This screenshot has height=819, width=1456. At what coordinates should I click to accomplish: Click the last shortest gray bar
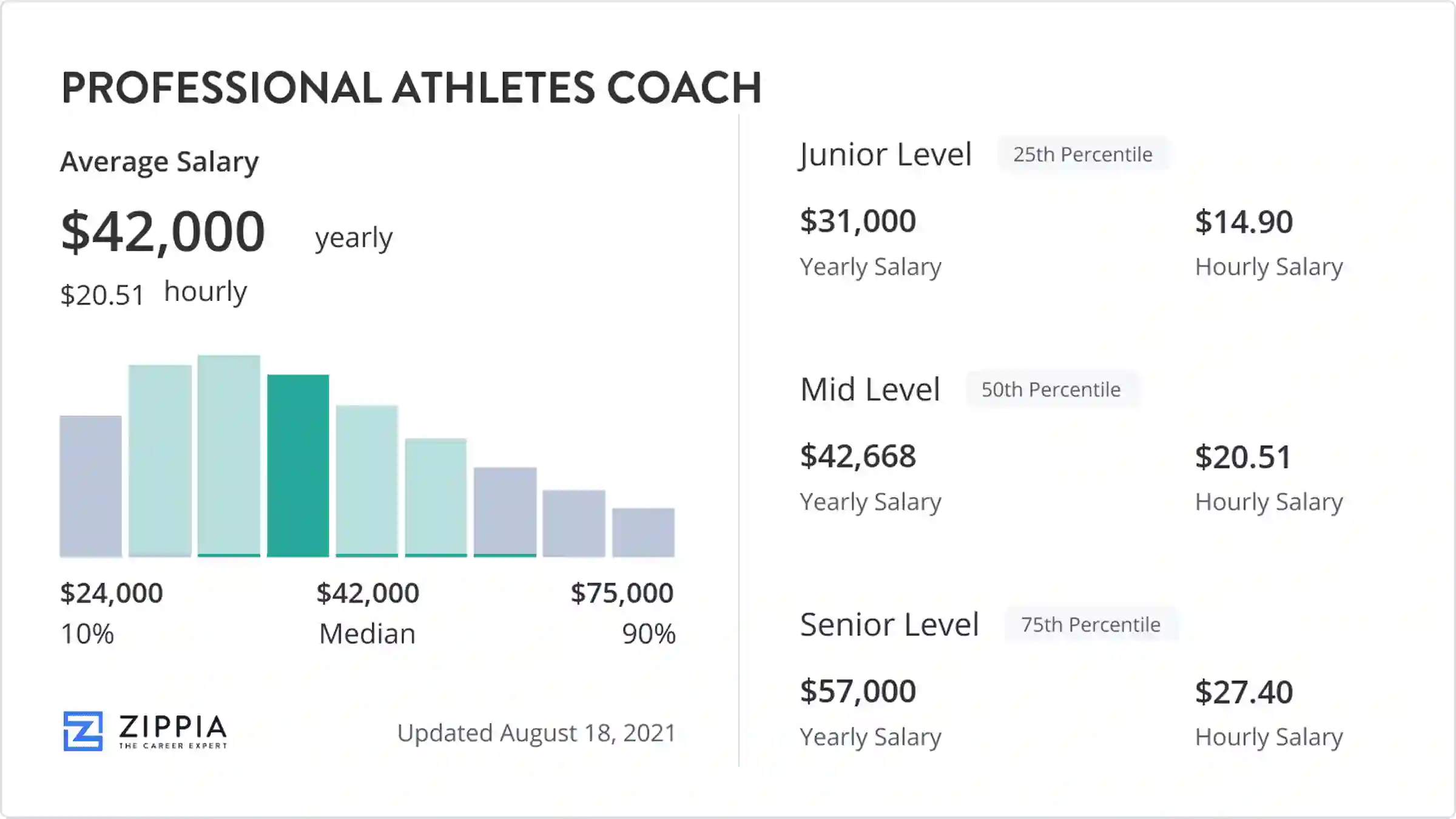tap(643, 532)
